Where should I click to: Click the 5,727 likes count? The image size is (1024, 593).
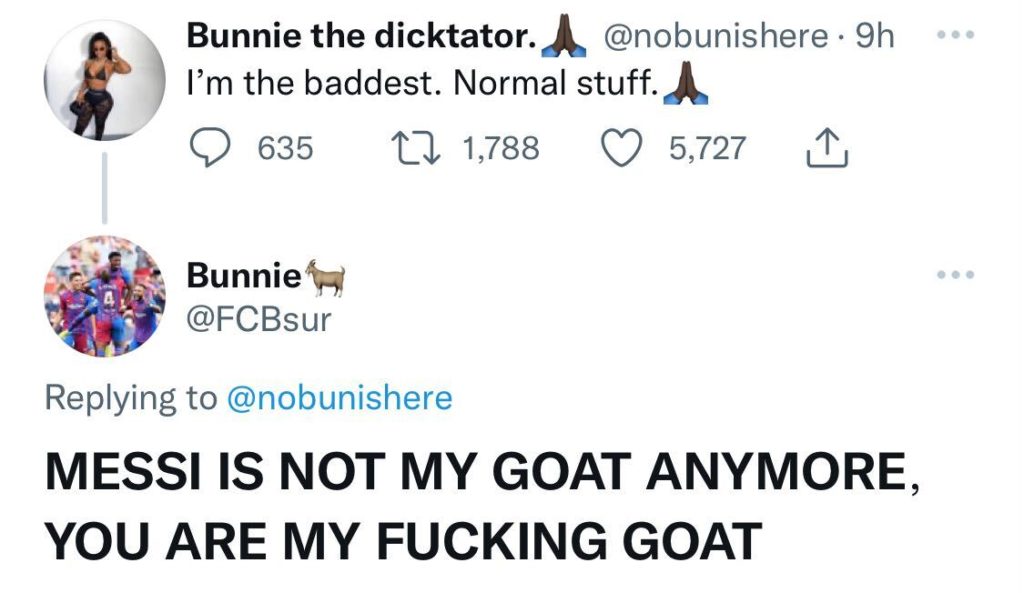pyautogui.click(x=707, y=149)
